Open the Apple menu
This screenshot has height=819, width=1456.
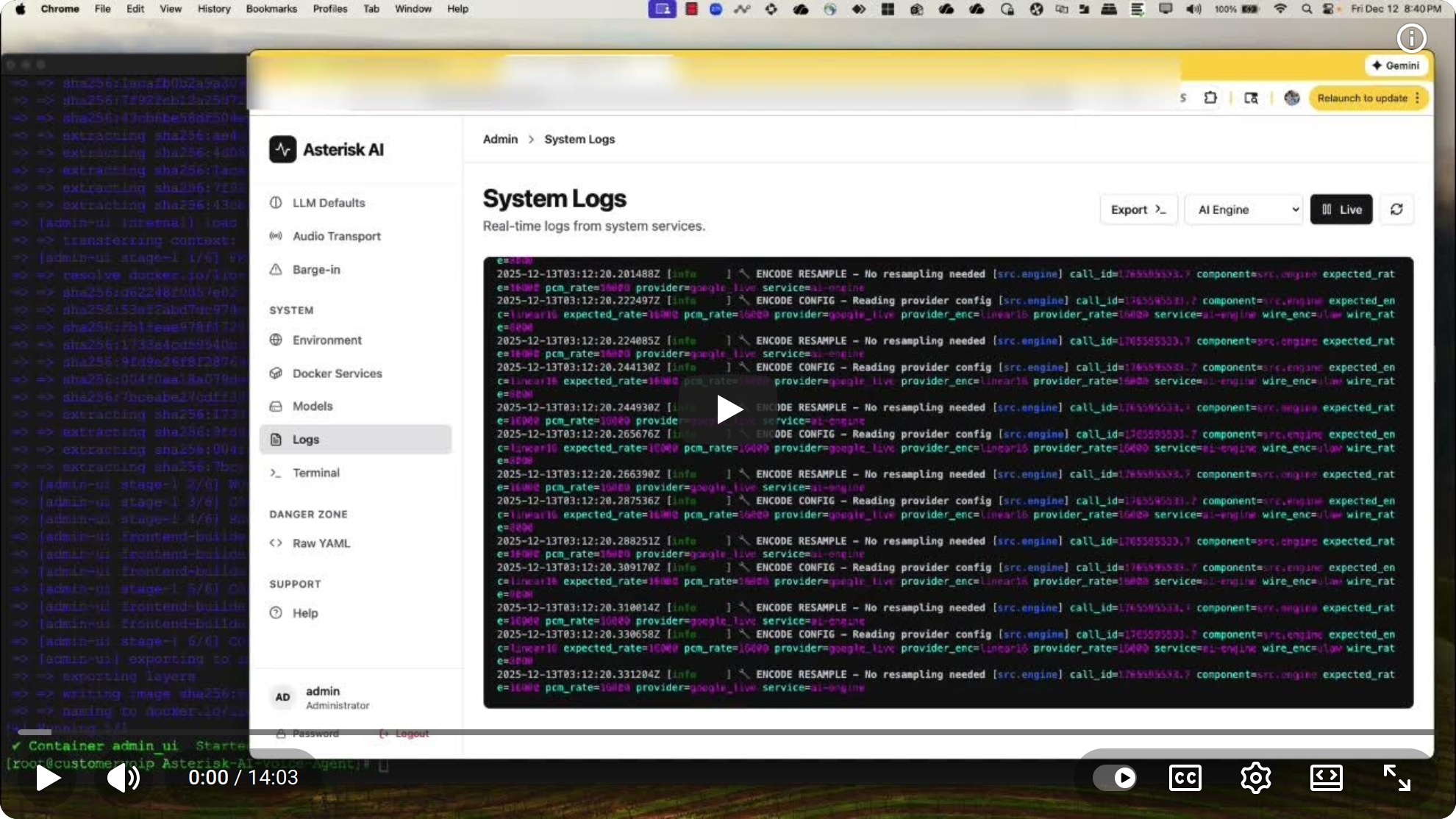pos(20,9)
